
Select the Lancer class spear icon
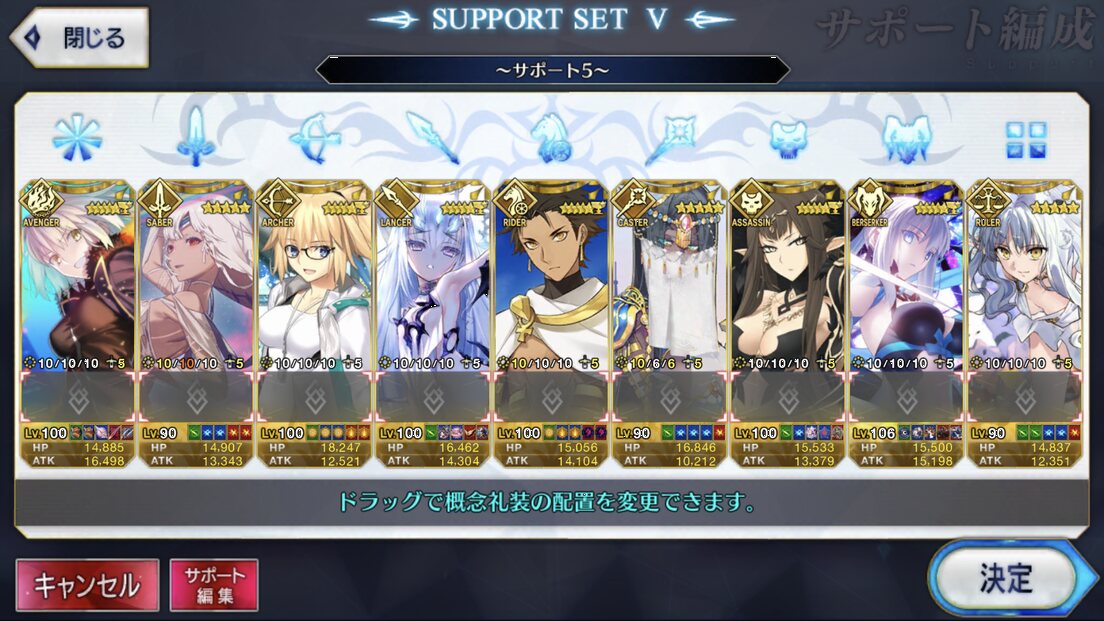tap(433, 137)
